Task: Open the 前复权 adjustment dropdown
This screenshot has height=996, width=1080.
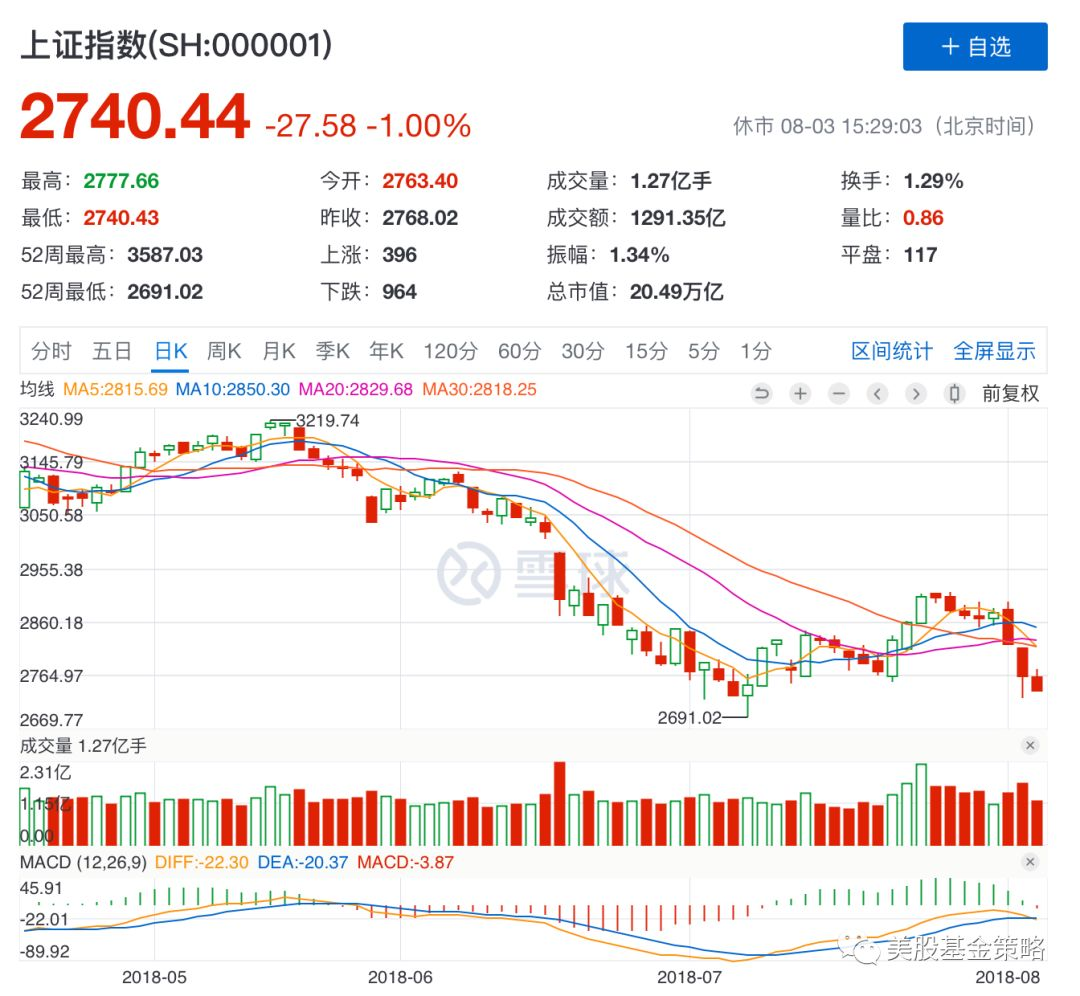Action: coord(1010,394)
